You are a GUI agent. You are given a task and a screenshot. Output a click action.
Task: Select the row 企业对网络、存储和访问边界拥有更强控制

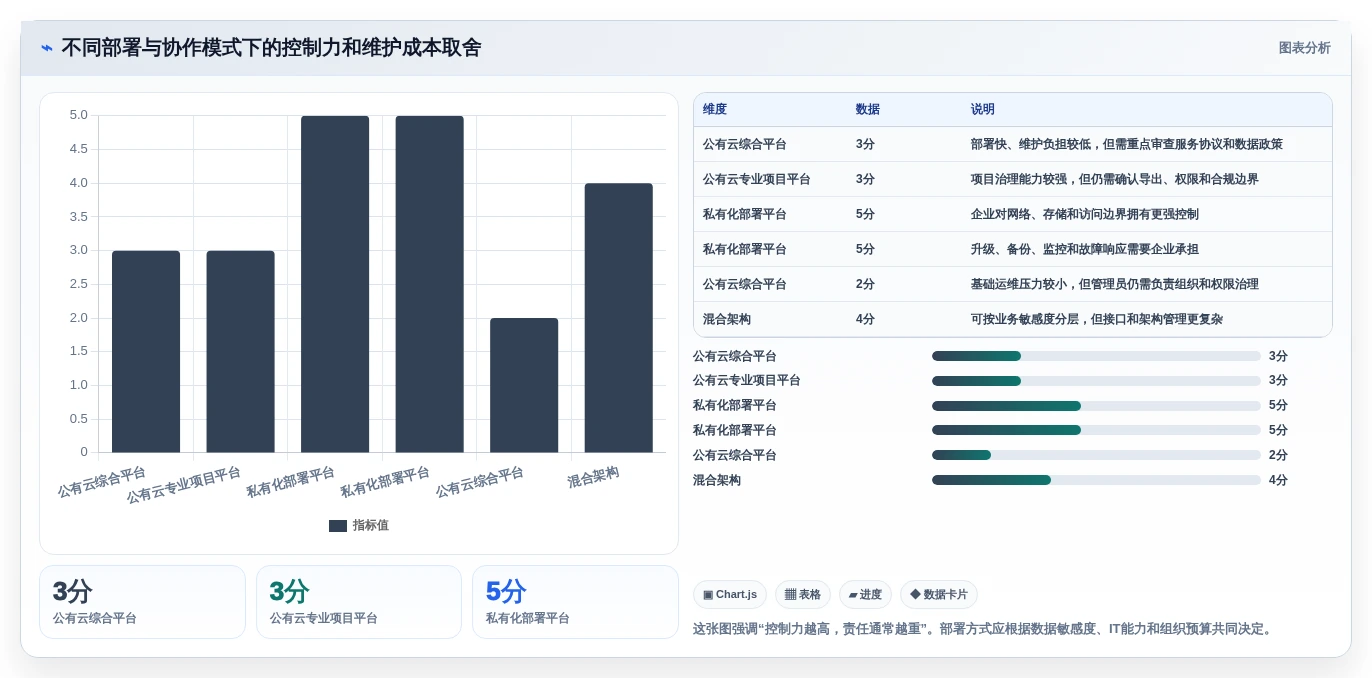[1012, 214]
